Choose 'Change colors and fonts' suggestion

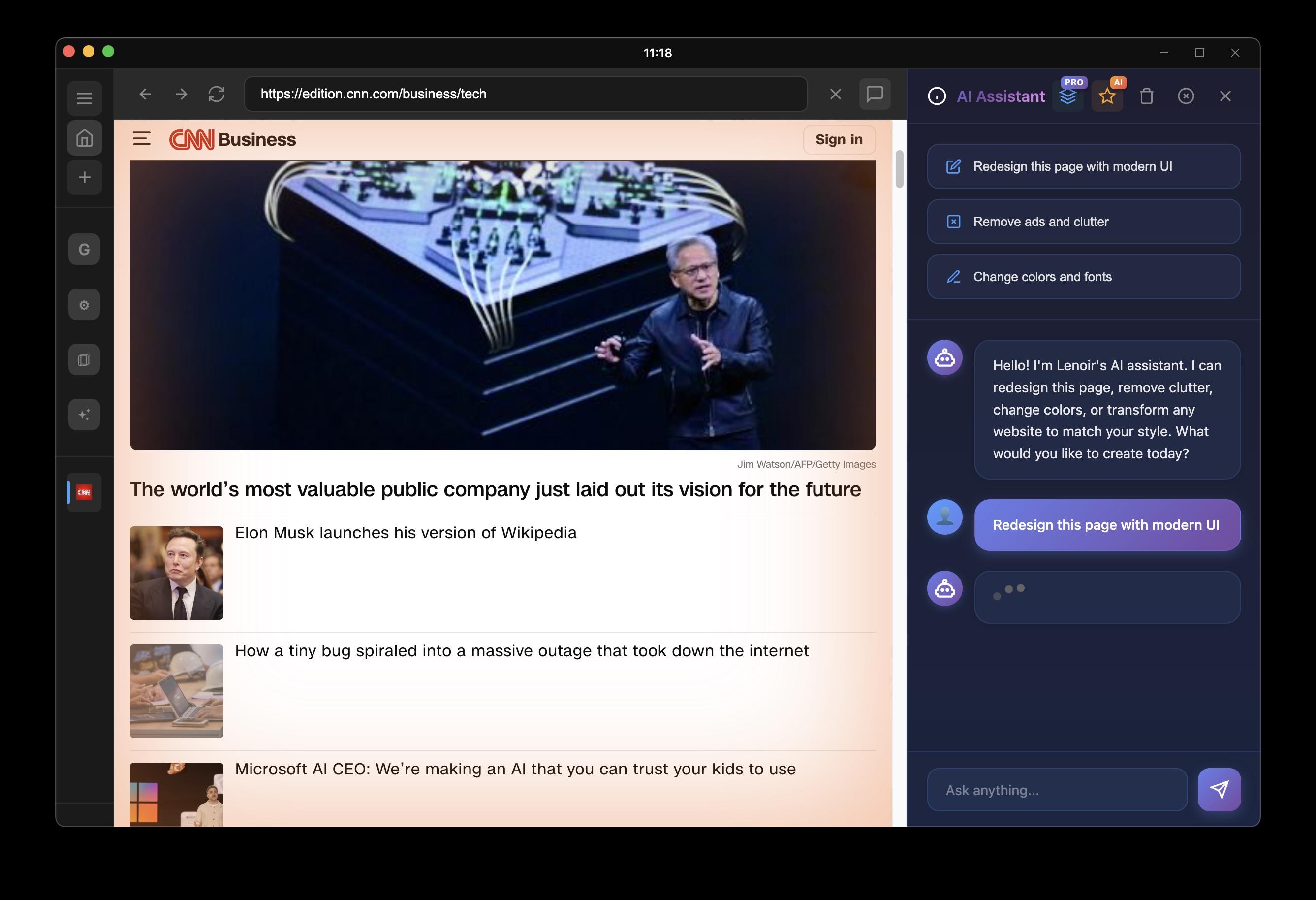click(1083, 276)
